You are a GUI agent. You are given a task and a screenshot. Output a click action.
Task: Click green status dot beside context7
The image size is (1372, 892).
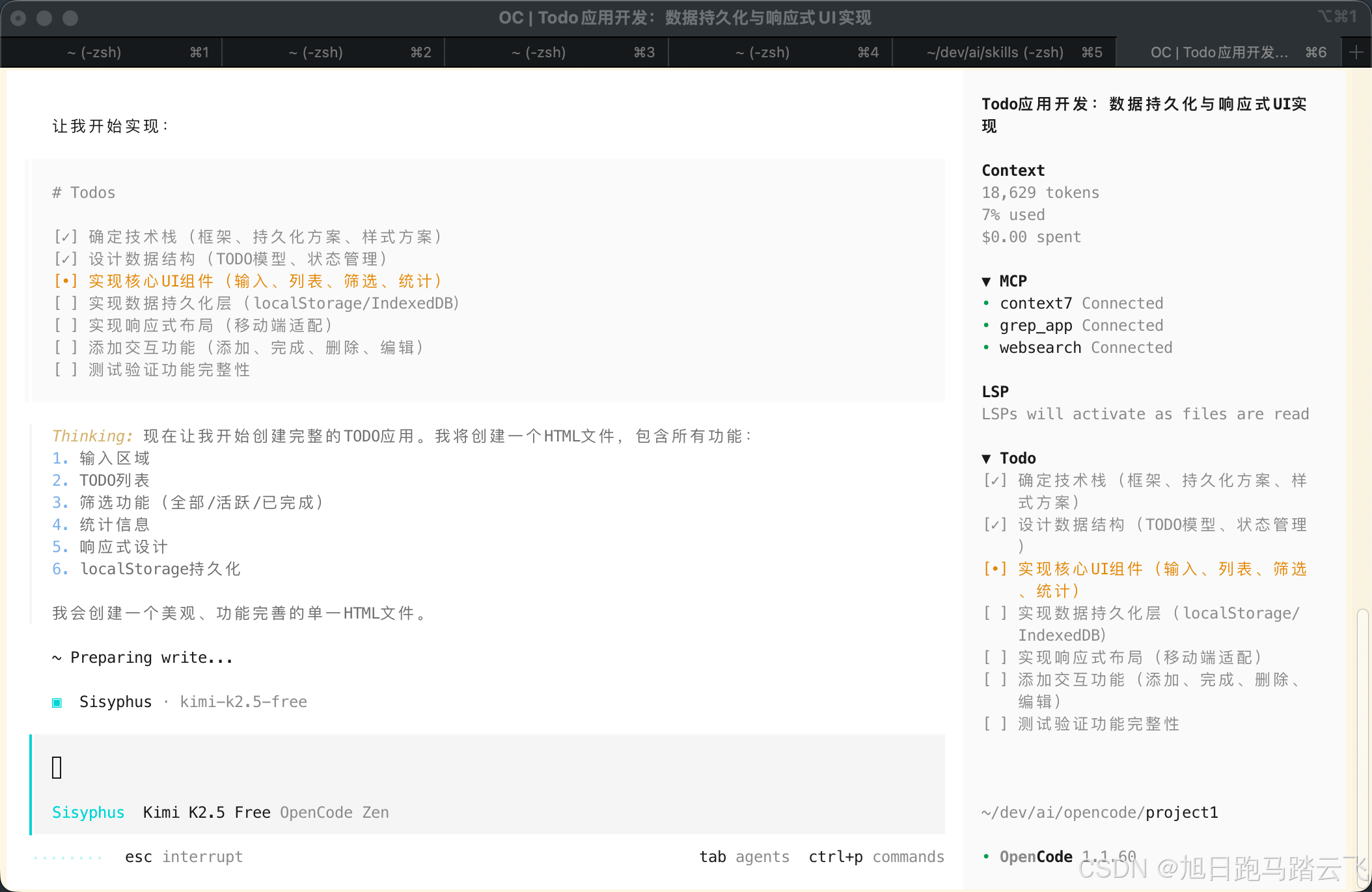[986, 303]
